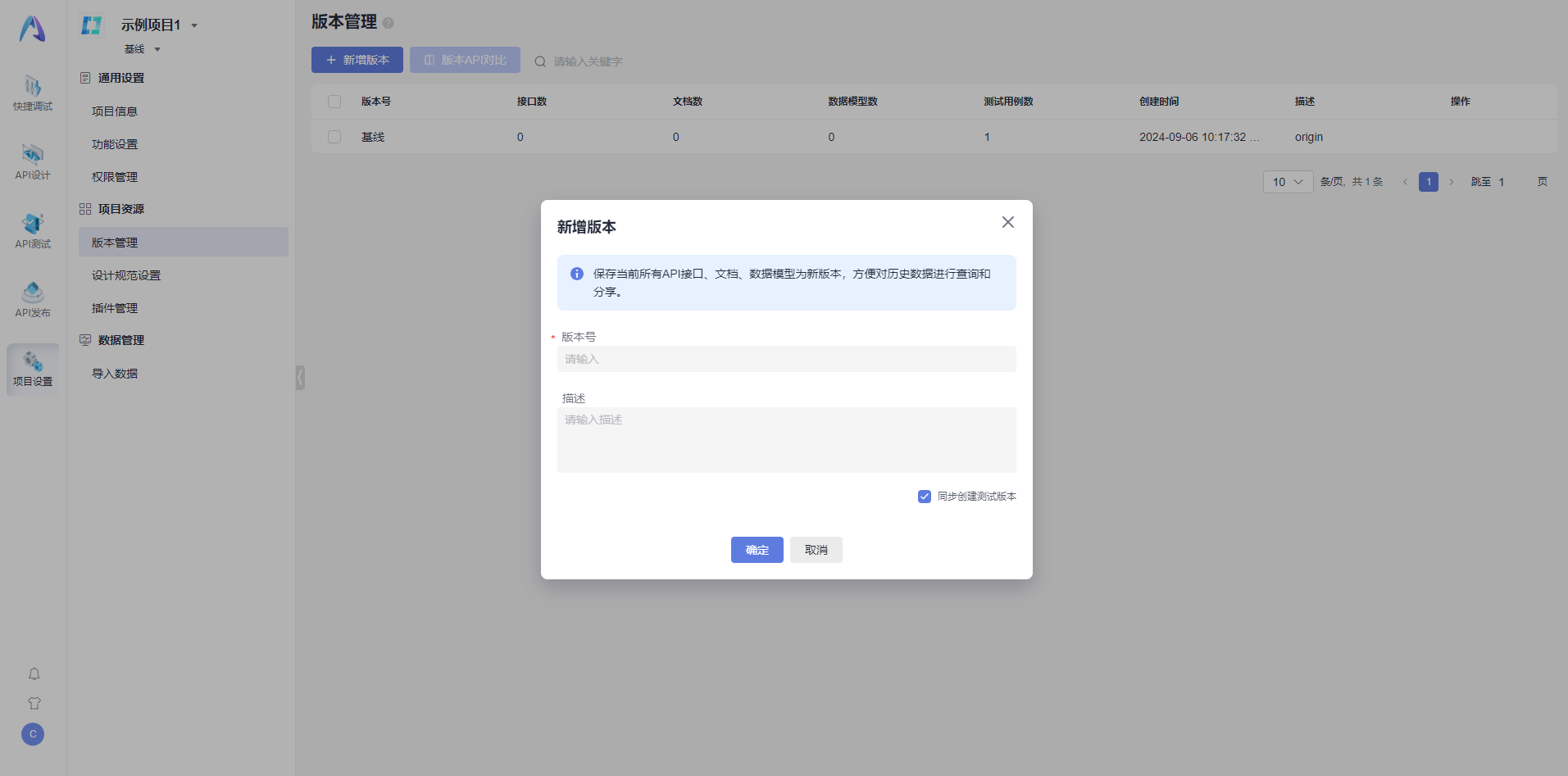Click the 2024-09-06 10:17:32 creation time cell
Image resolution: width=1568 pixels, height=776 pixels.
click(1199, 137)
